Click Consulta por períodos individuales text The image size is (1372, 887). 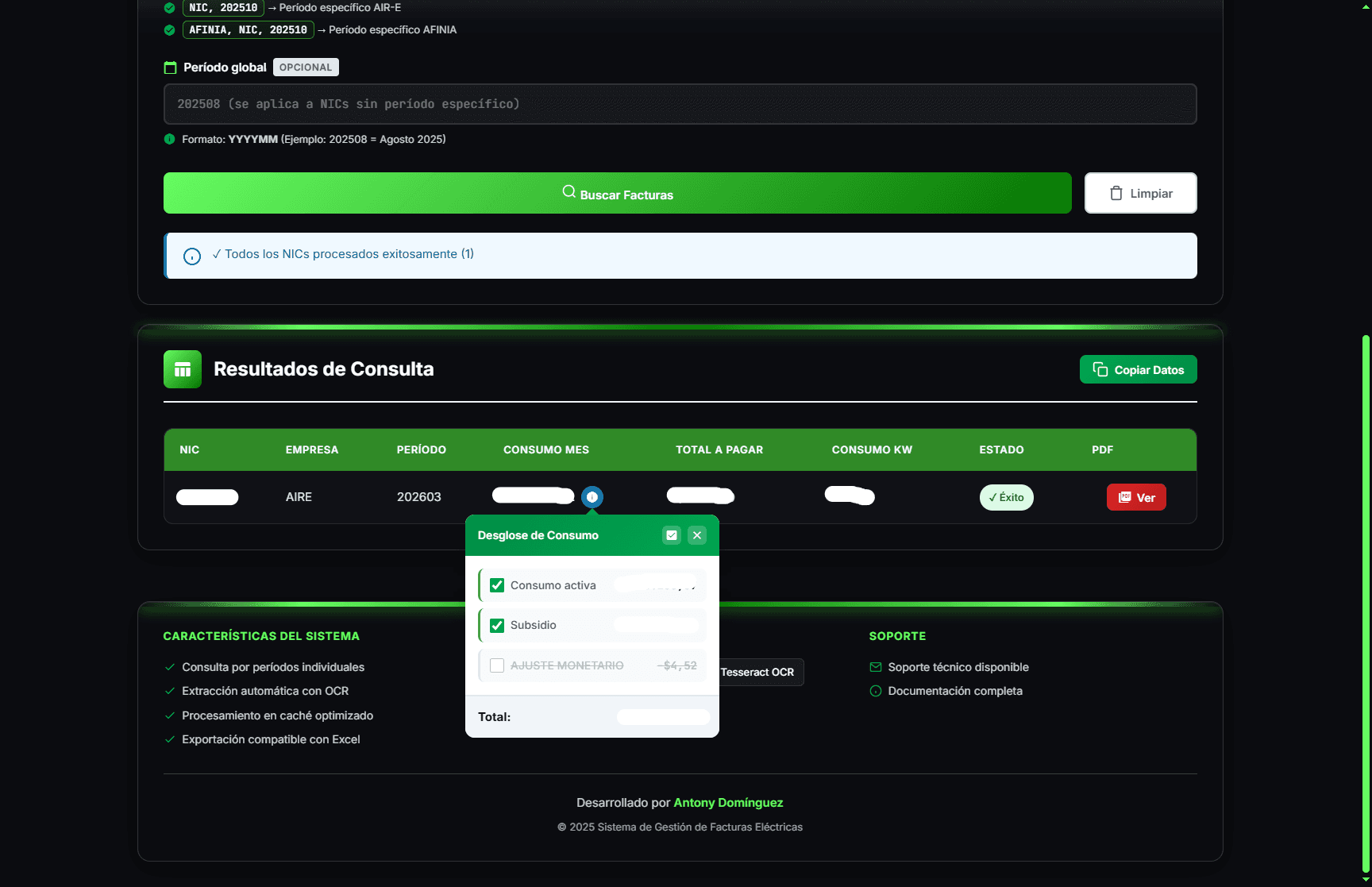273,667
